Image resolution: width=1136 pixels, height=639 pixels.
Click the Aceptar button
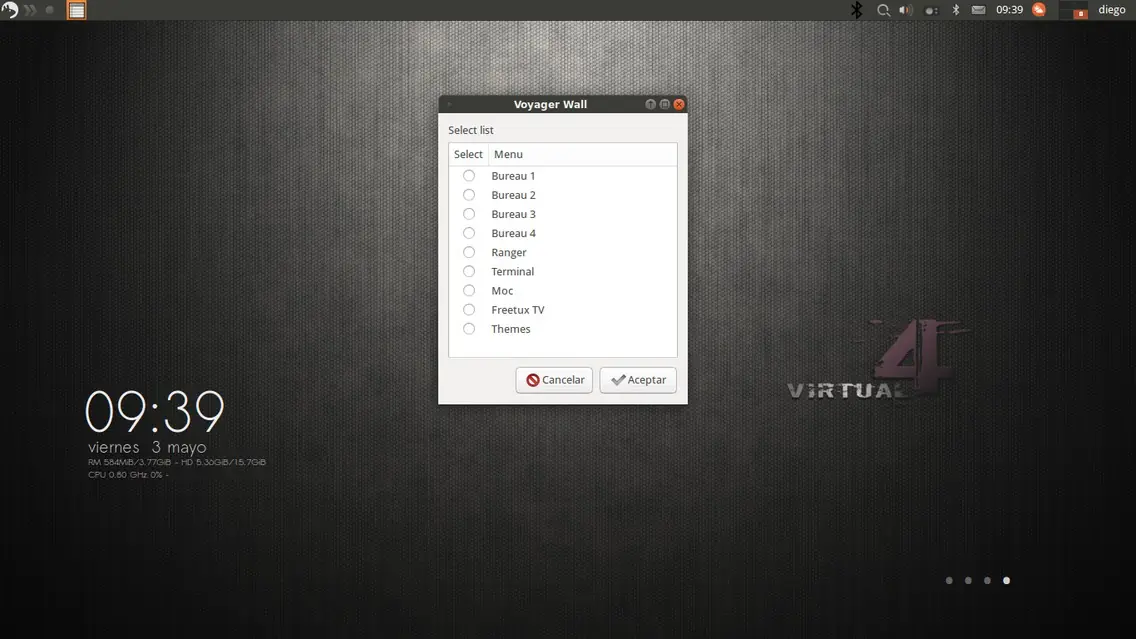(x=638, y=380)
